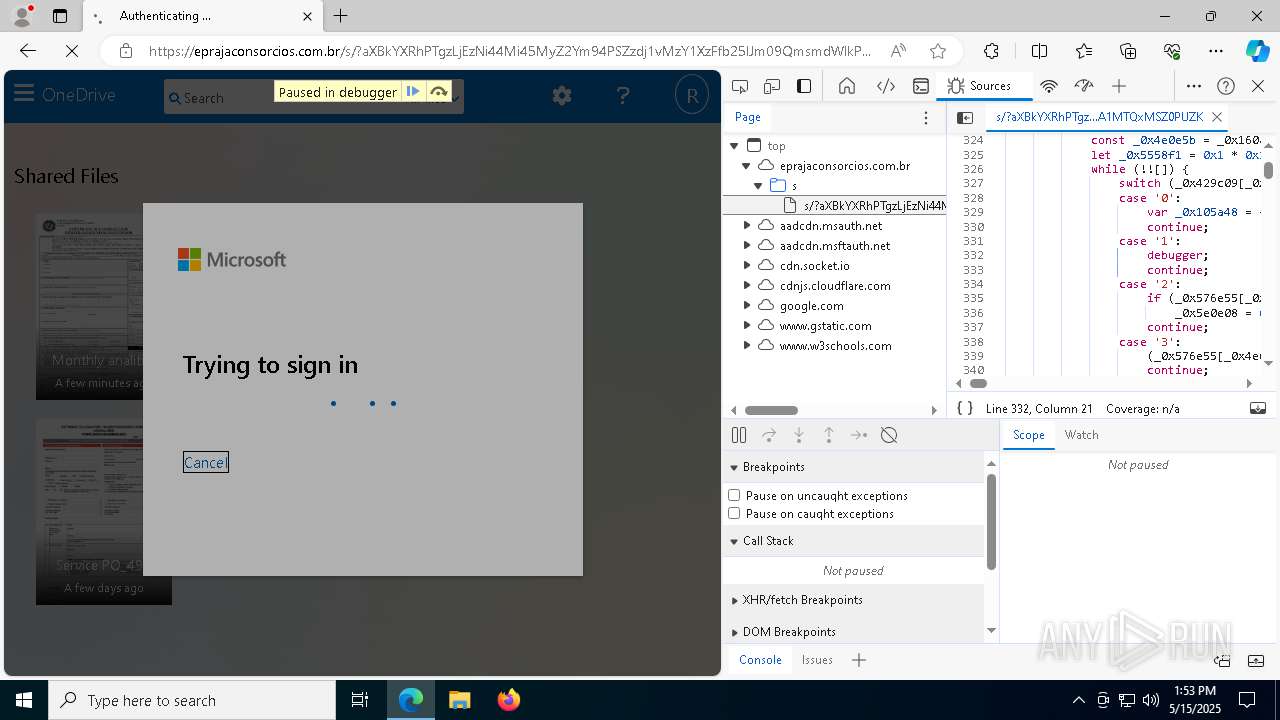Image resolution: width=1280 pixels, height=720 pixels.
Task: Toggle Pause on caught exceptions checkbox
Action: [734, 513]
